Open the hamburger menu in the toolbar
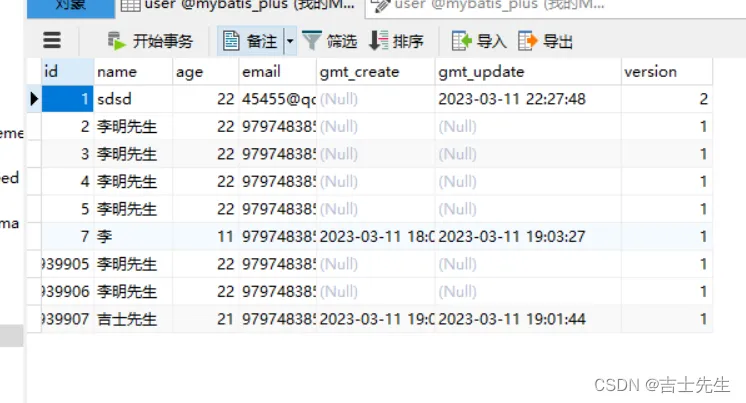The image size is (746, 403). [x=52, y=40]
